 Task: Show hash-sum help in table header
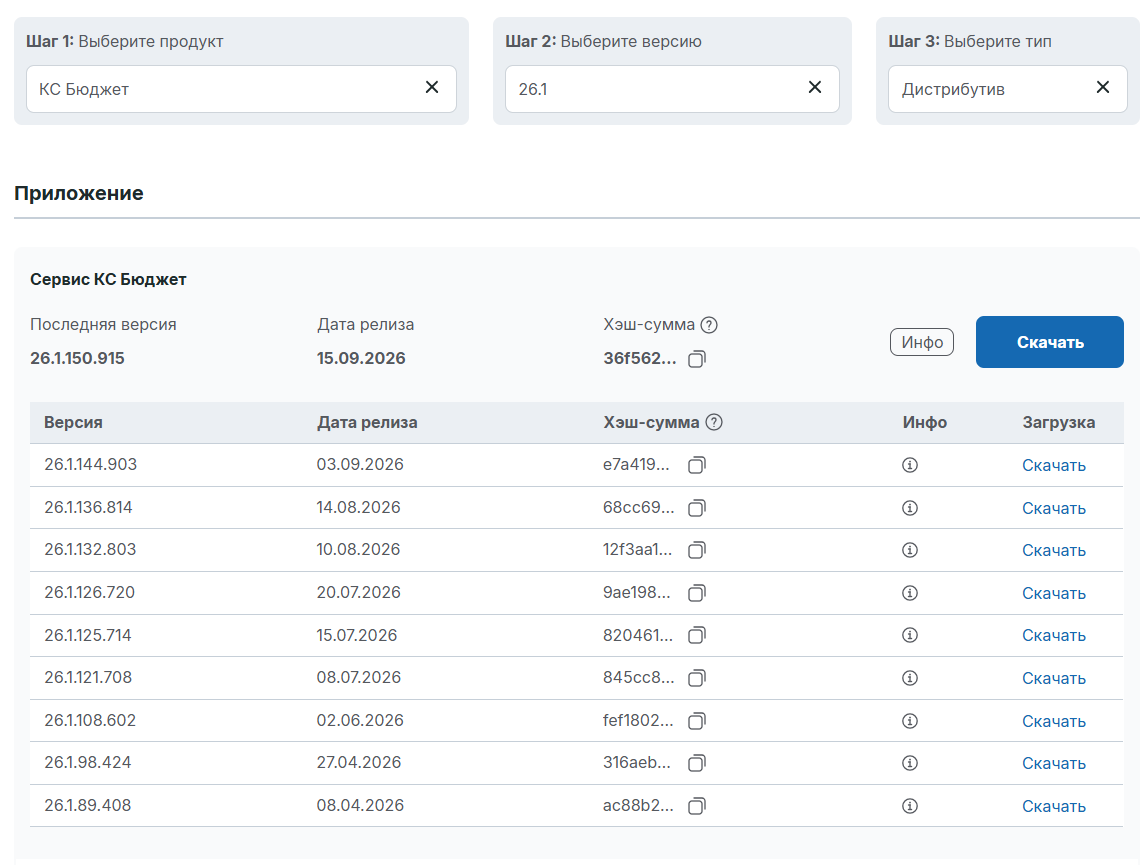coord(714,422)
